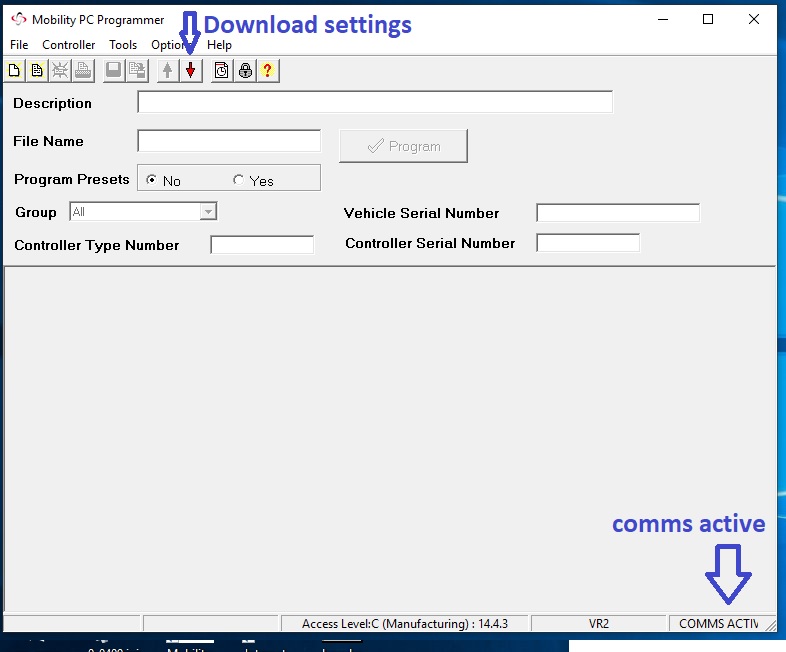Click the floppy disk save icon
This screenshot has width=786, height=652.
[113, 70]
